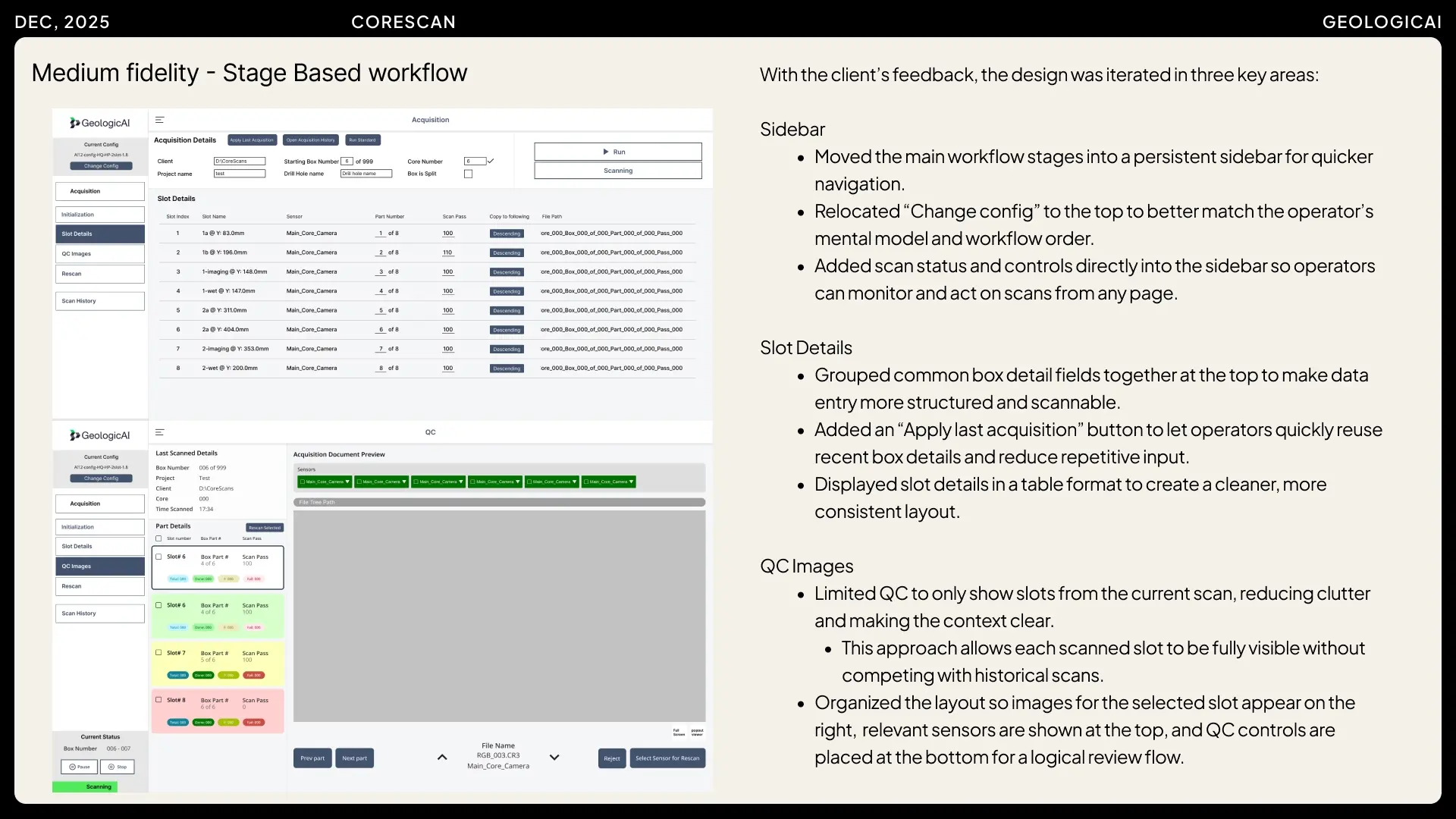Image resolution: width=1456 pixels, height=819 pixels.
Task: Open the popout viewer
Action: click(697, 733)
